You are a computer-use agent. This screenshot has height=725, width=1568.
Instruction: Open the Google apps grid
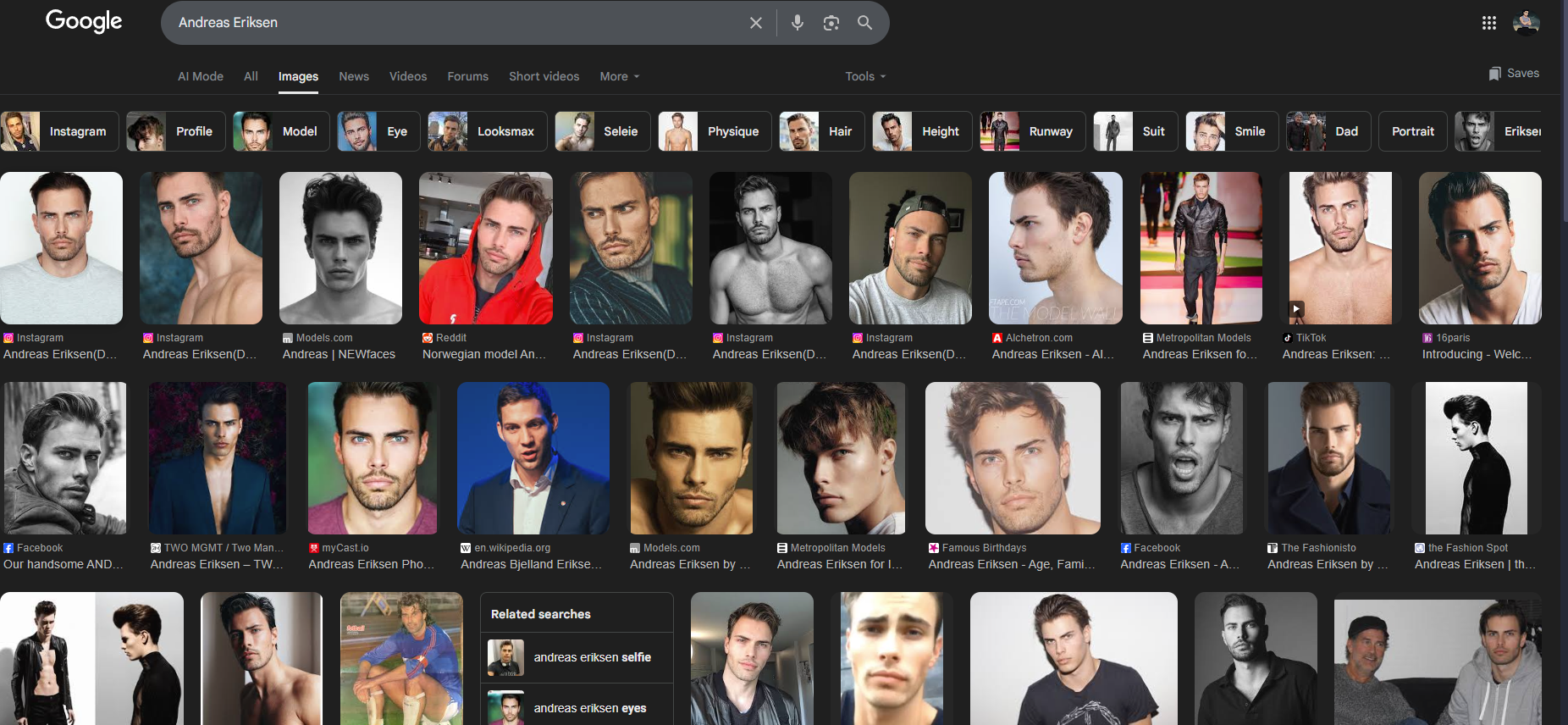[1488, 23]
